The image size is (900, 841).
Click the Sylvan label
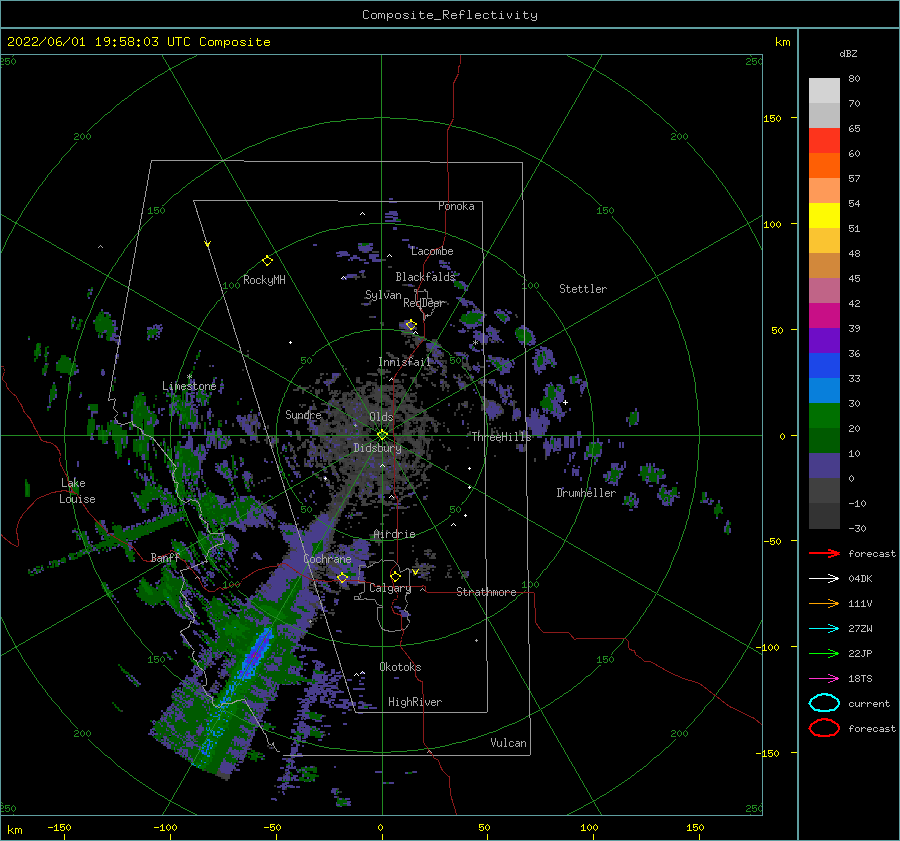383,295
